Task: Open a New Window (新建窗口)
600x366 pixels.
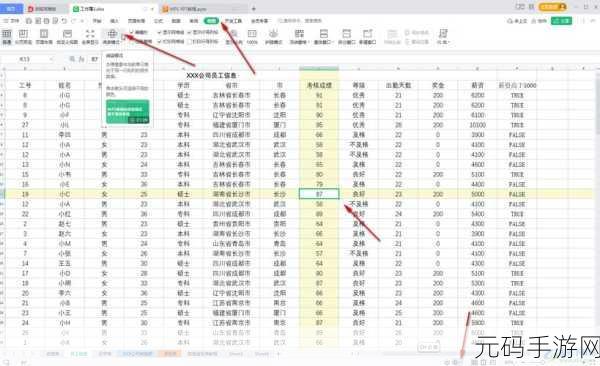Action: [367, 37]
